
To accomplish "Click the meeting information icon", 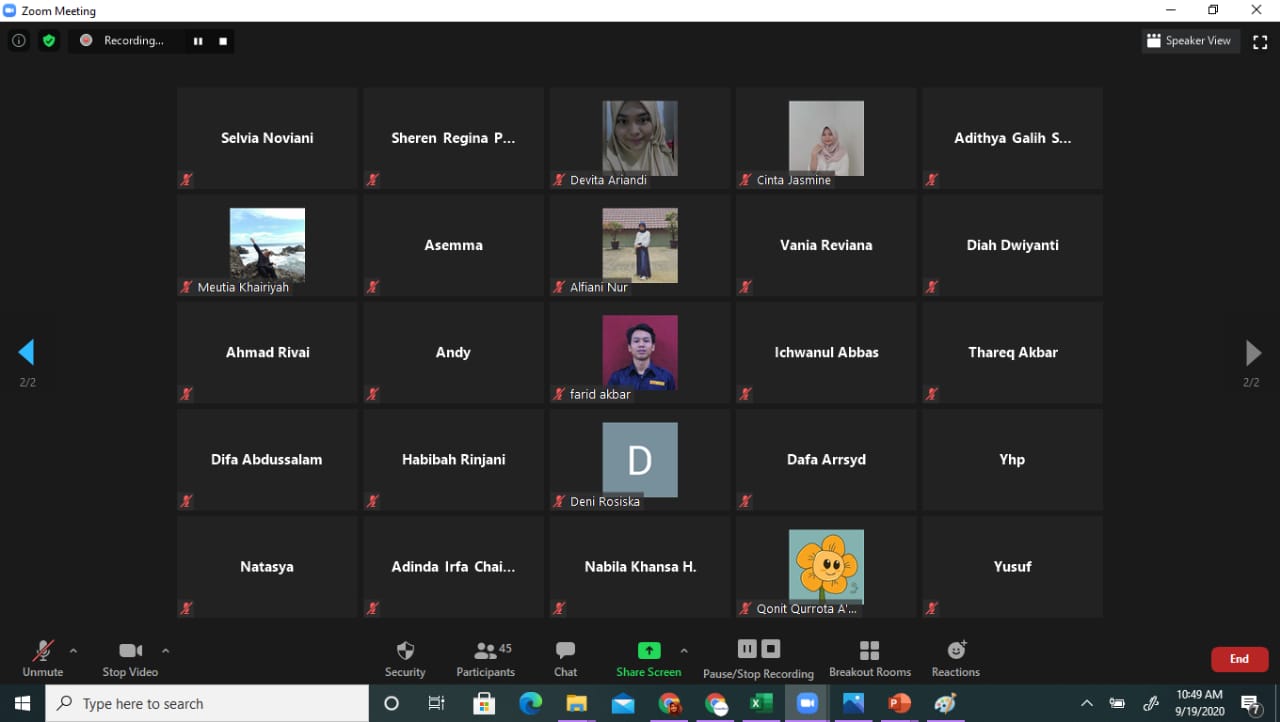I will pos(18,41).
